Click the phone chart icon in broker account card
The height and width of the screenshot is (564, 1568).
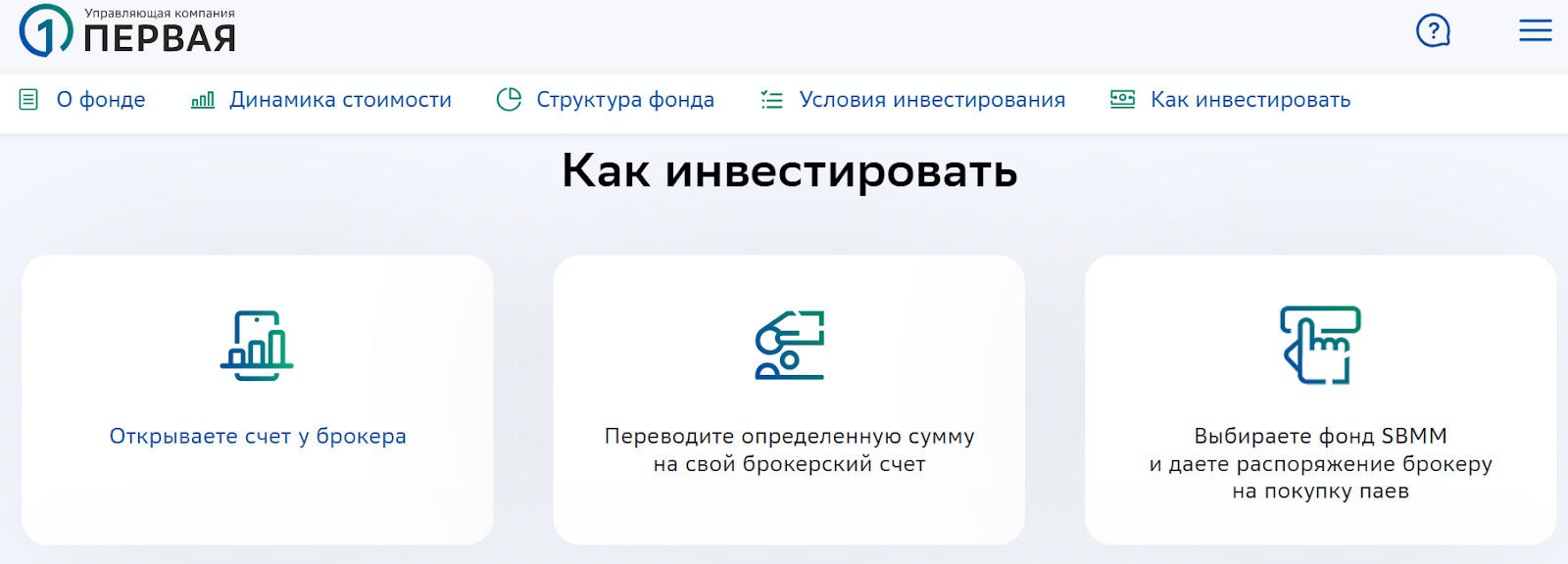coord(257,346)
